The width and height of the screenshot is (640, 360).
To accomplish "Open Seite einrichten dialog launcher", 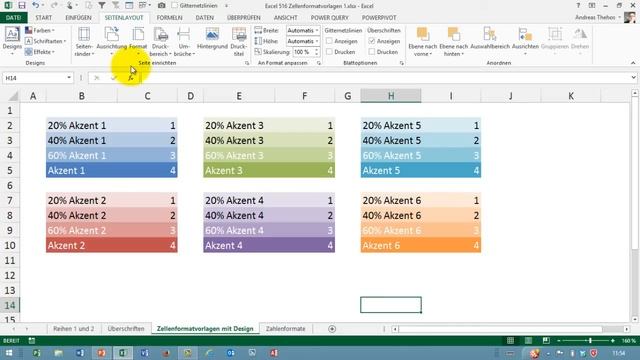I will [x=247, y=63].
